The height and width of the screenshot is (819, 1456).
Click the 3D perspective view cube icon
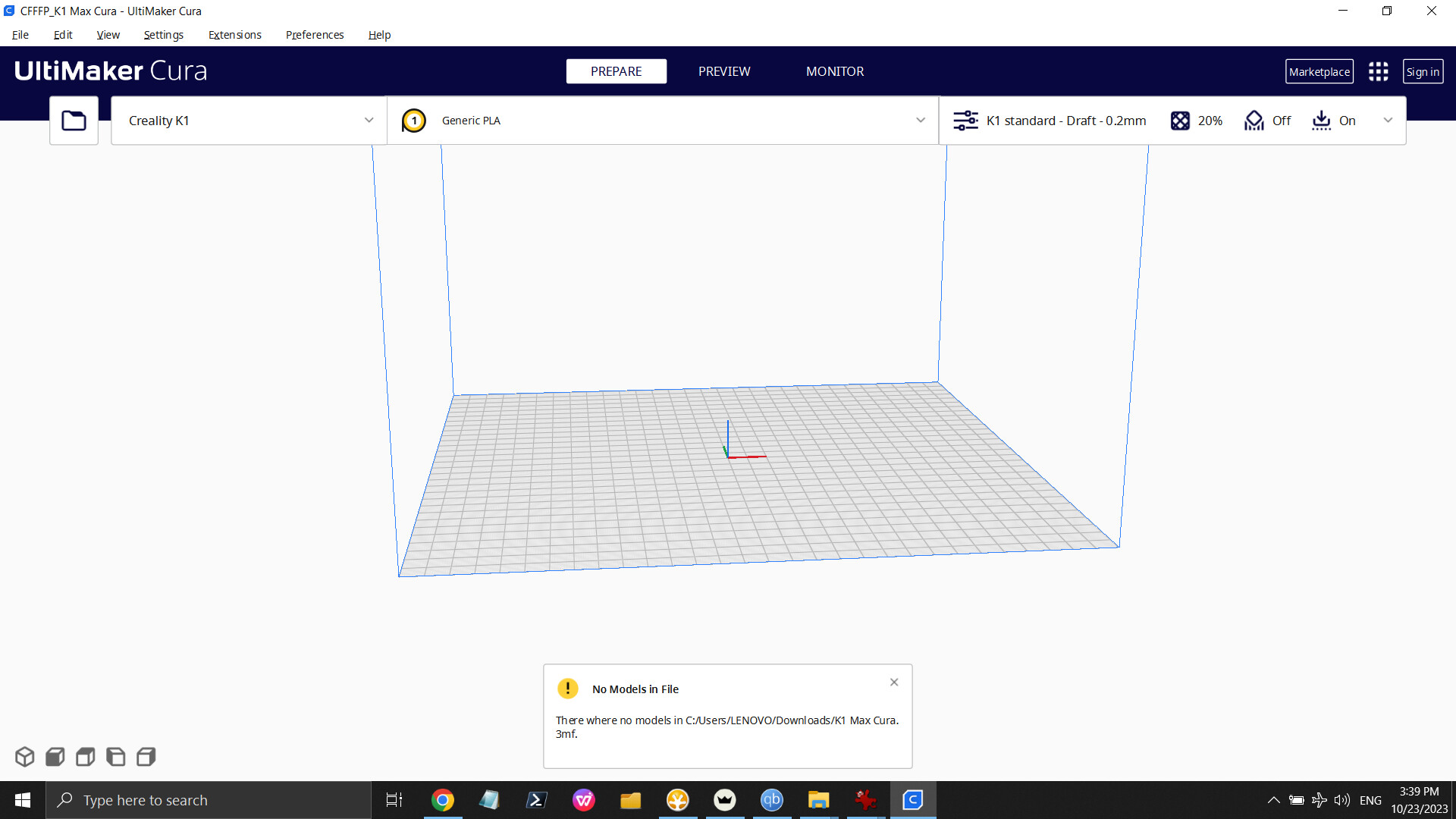tap(24, 757)
